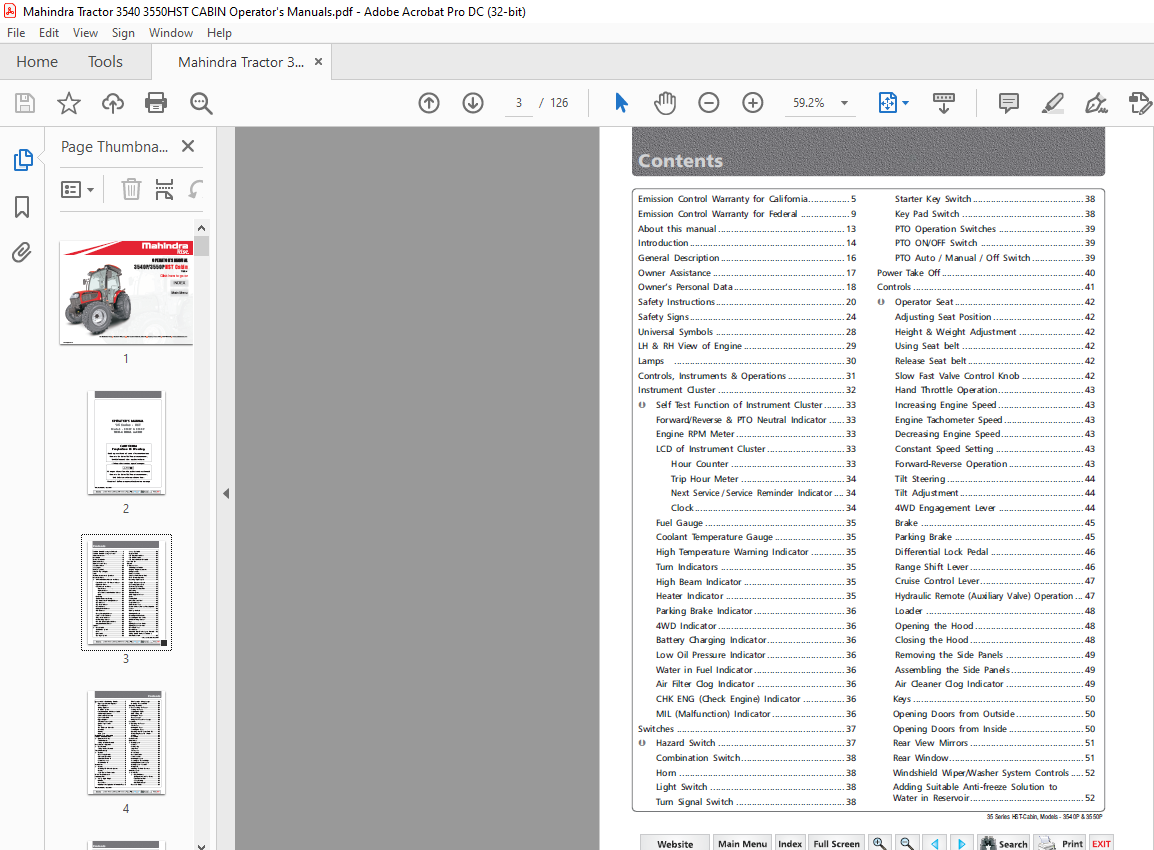Add a comment sticky note
The height and width of the screenshot is (850, 1154).
coord(1009,103)
